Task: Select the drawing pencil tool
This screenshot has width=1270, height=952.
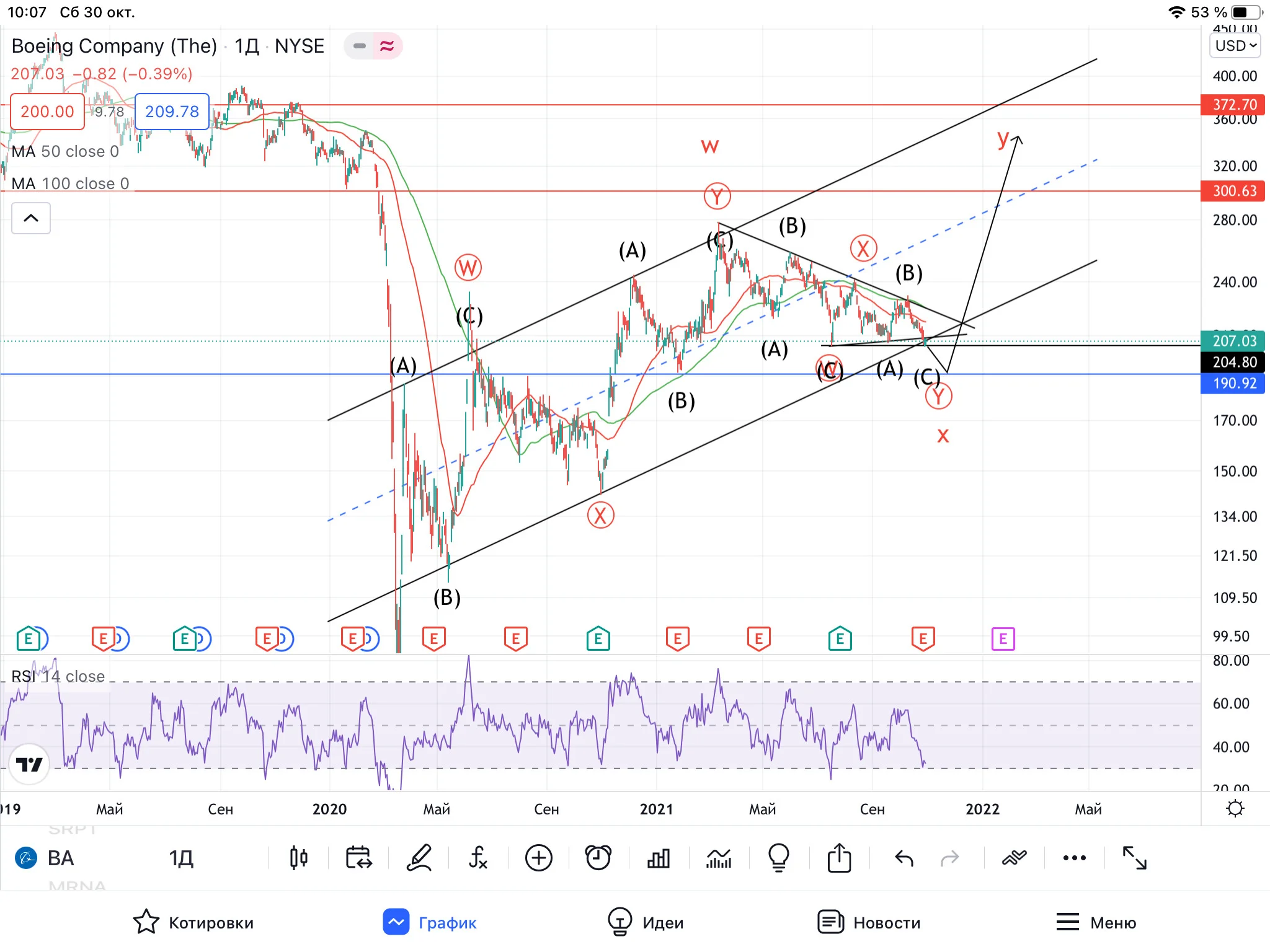Action: tap(419, 858)
